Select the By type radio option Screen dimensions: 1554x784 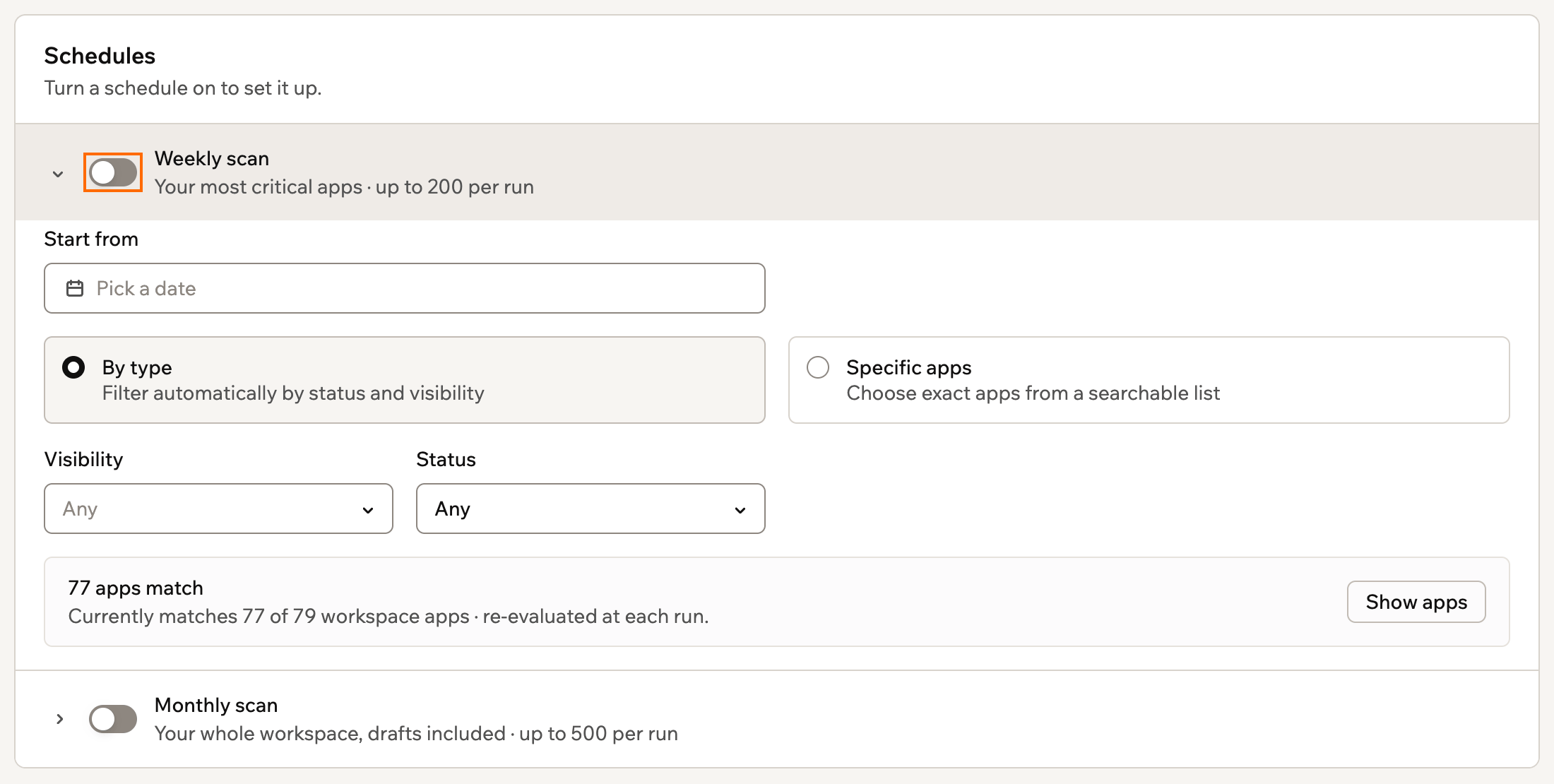[x=405, y=380]
